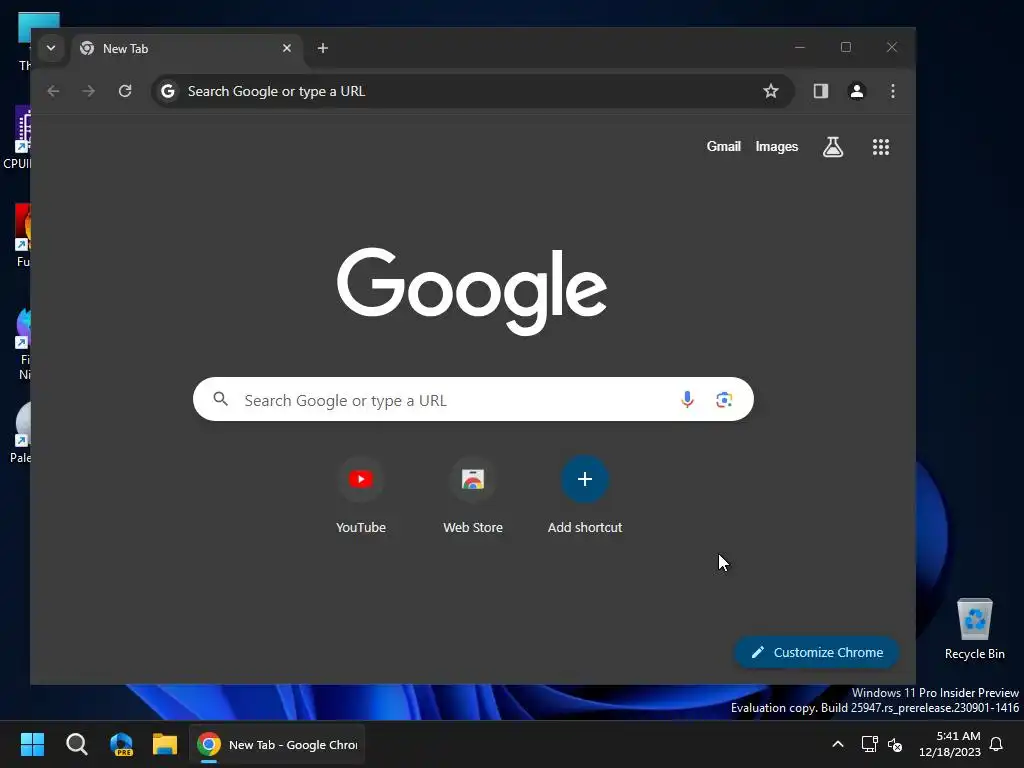Click the Customize Chrome button
This screenshot has height=768, width=1024.
click(816, 652)
